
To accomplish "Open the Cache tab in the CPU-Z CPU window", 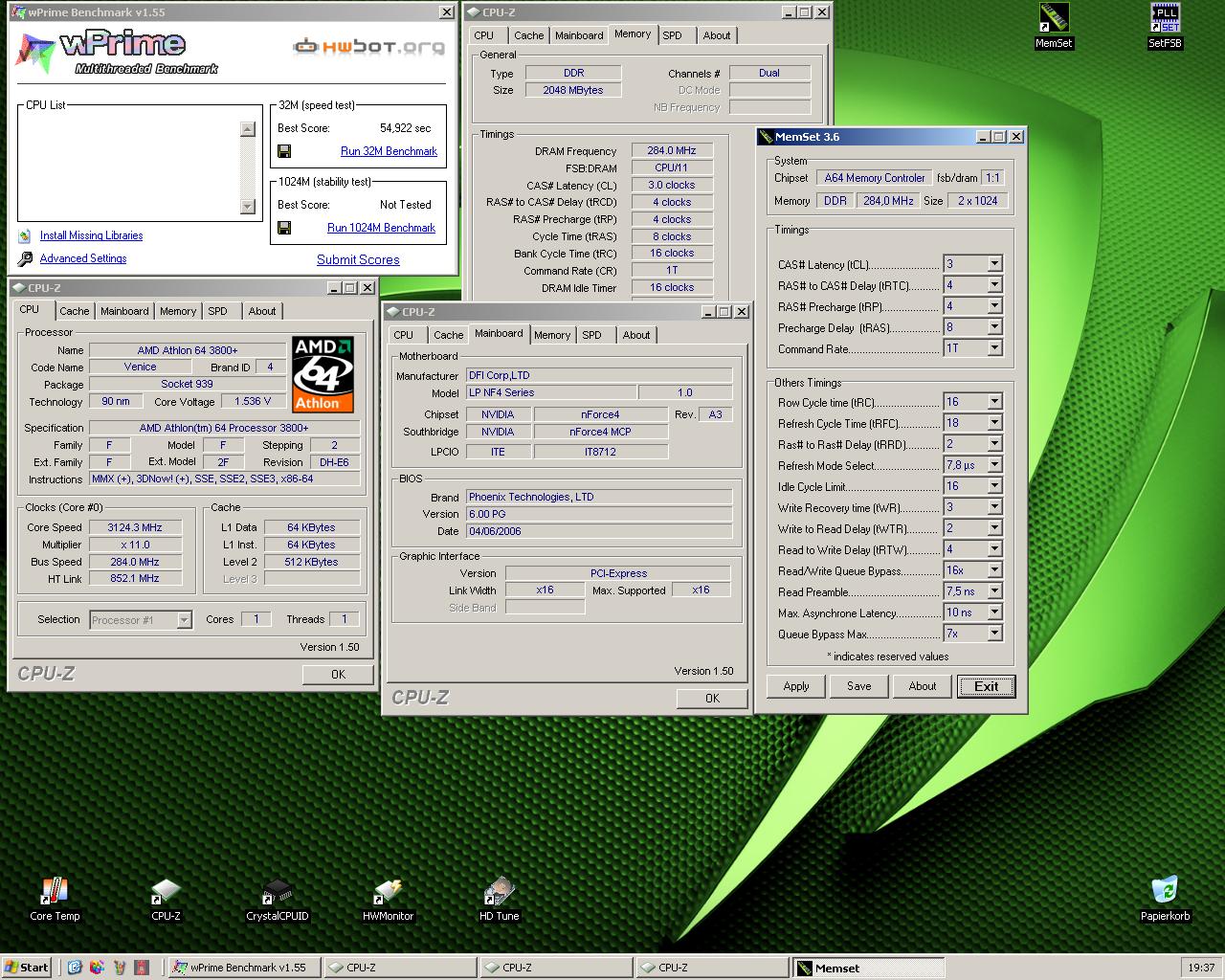I will [74, 311].
